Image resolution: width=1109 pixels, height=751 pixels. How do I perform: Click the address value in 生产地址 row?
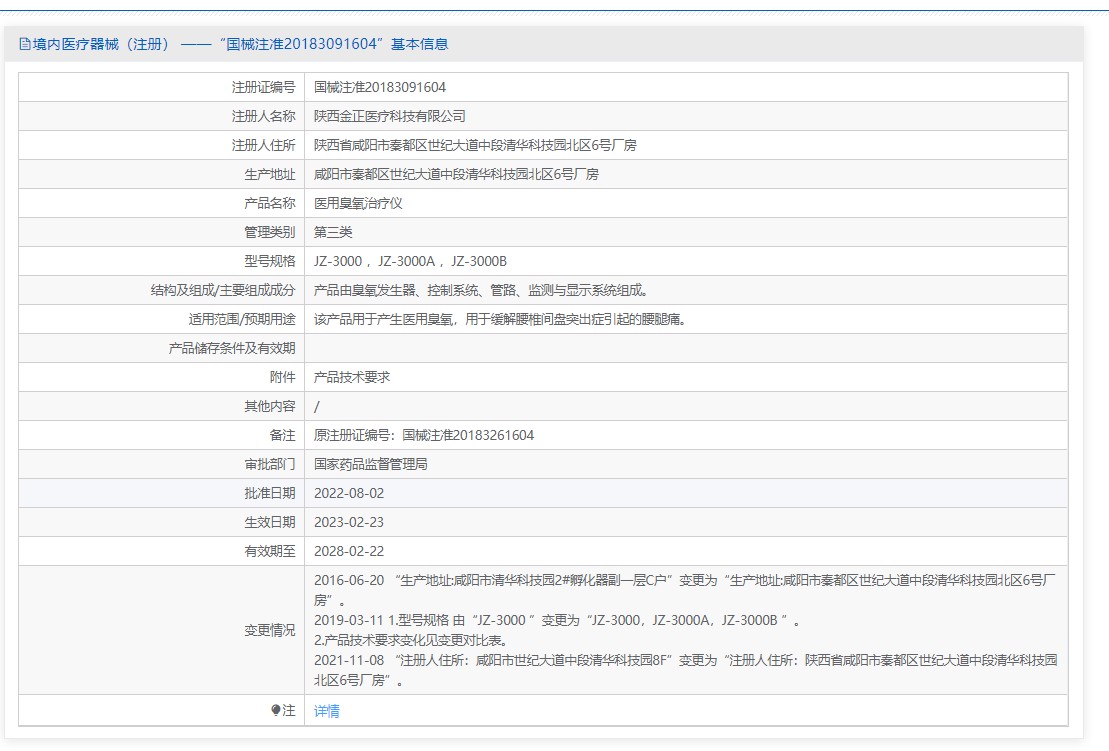pyautogui.click(x=456, y=174)
